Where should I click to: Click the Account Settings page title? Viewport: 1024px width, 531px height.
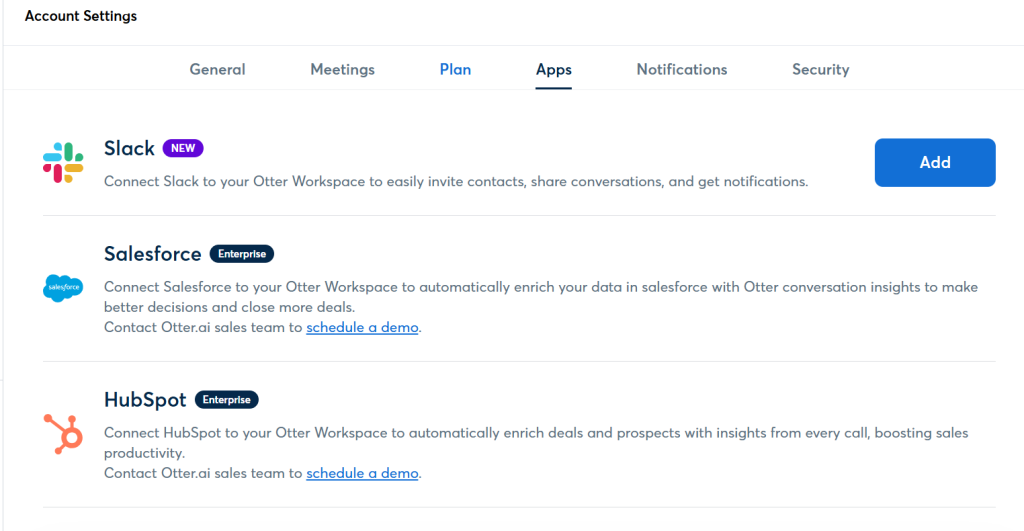pos(81,16)
